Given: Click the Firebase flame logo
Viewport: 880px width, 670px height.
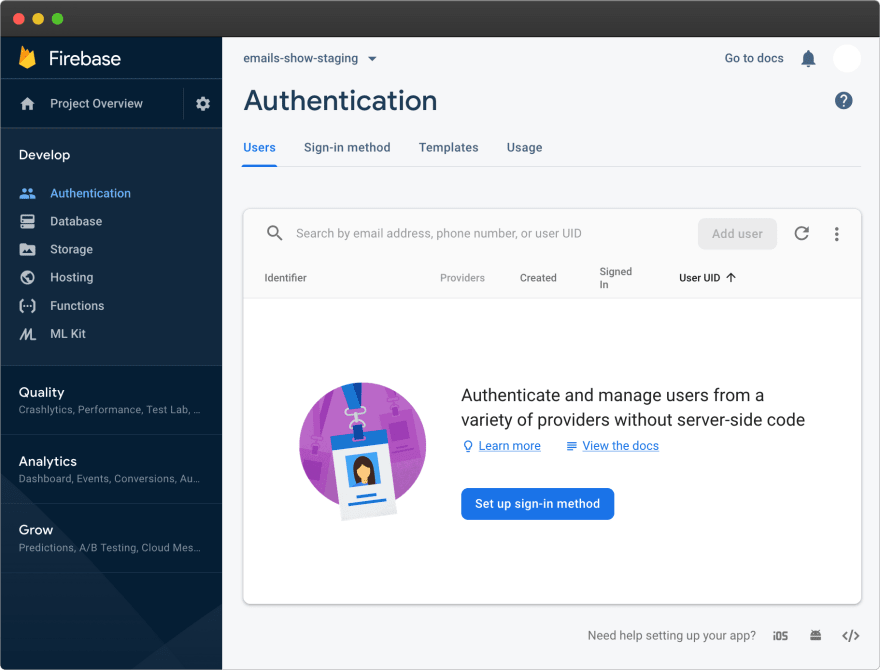Looking at the screenshot, I should tap(27, 58).
